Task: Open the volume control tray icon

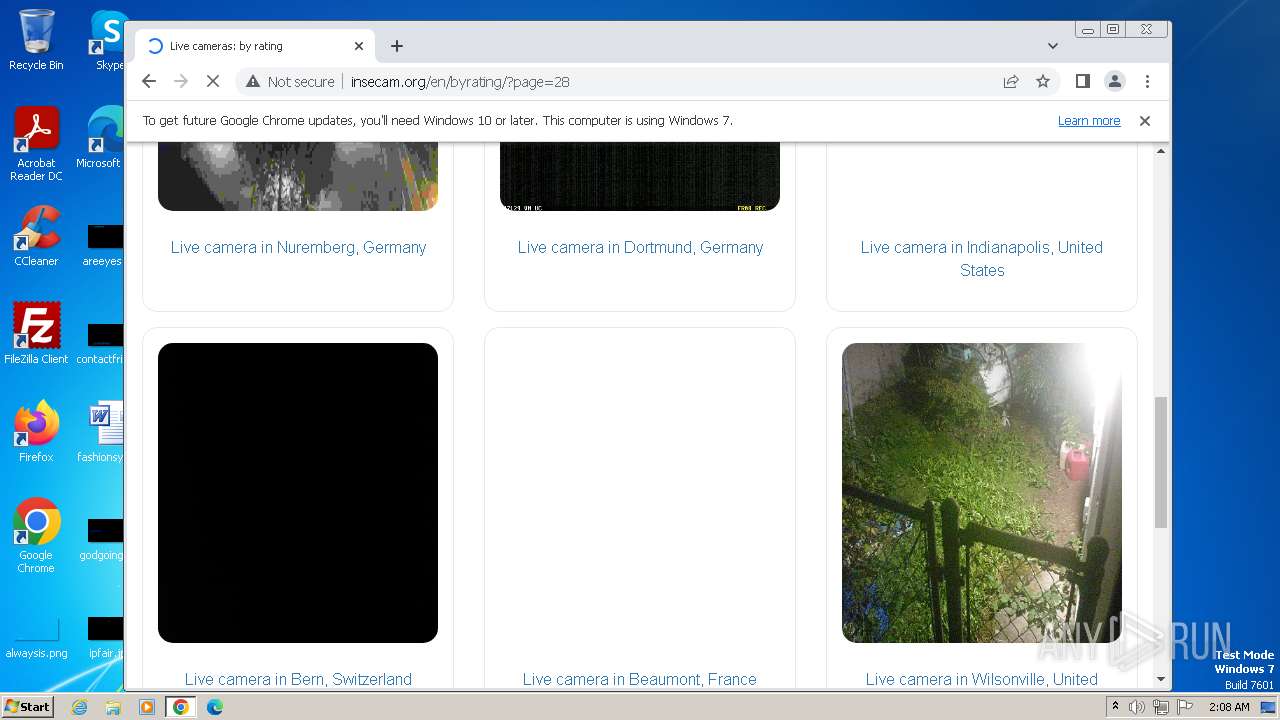Action: pyautogui.click(x=1137, y=707)
